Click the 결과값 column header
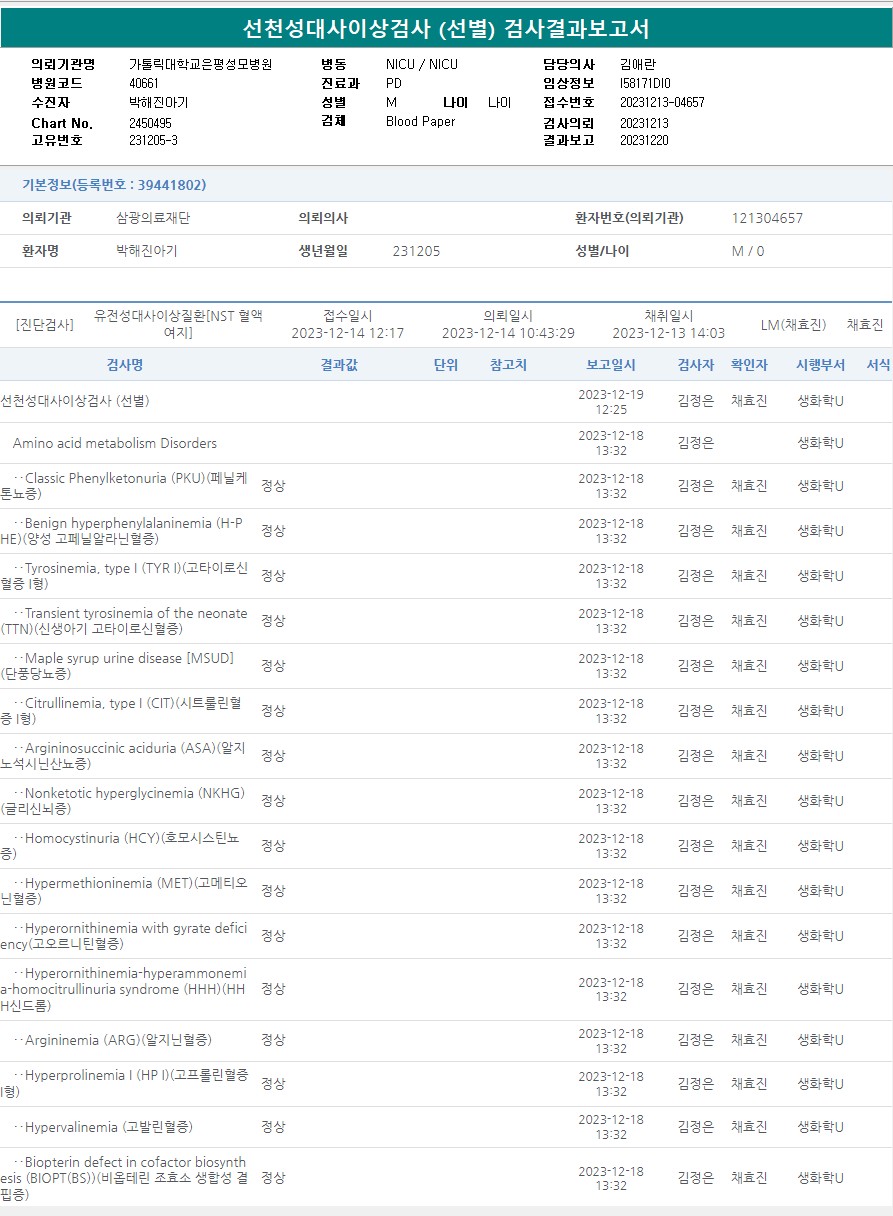Image resolution: width=893 pixels, height=1216 pixels. coord(339,365)
